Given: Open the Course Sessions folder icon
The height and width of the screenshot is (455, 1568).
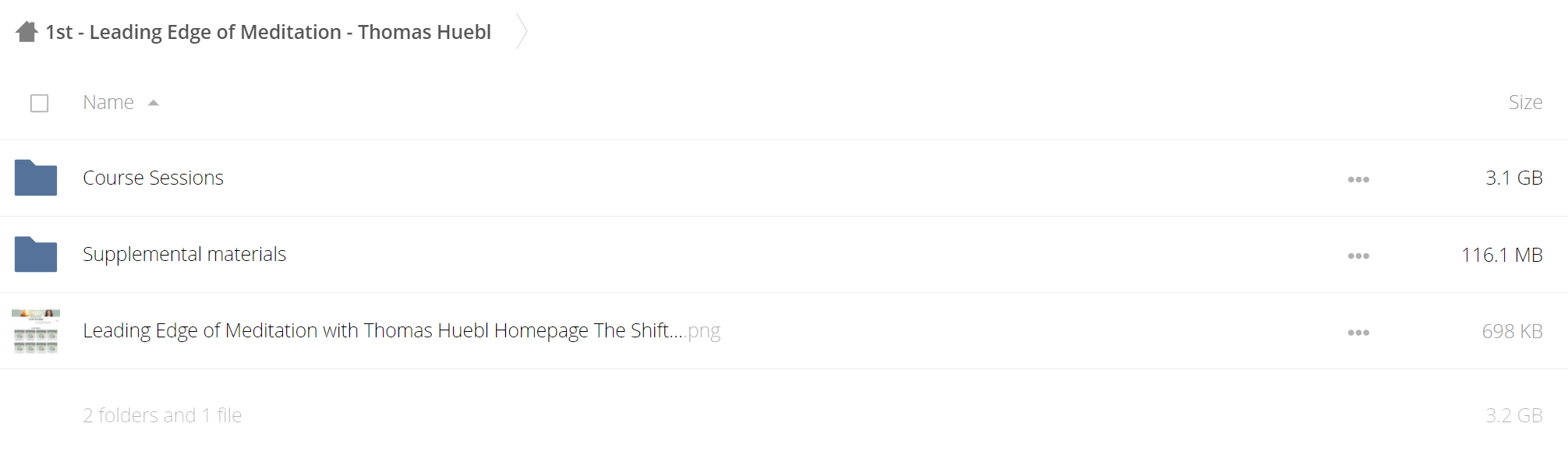Looking at the screenshot, I should click(x=36, y=178).
